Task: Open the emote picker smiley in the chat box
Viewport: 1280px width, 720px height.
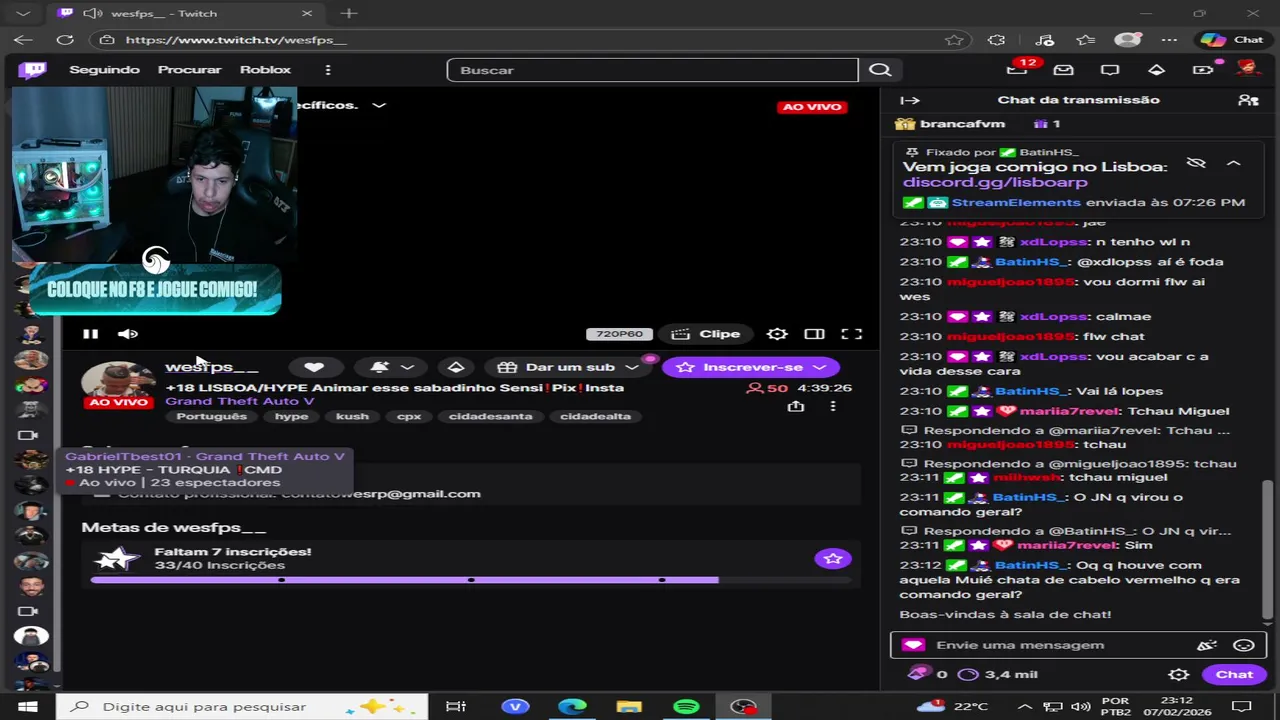Action: 1244,645
